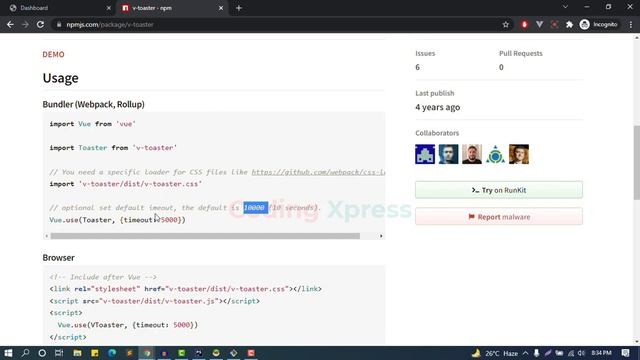640x360 pixels.
Task: Click the Usage heading
Action: point(60,78)
